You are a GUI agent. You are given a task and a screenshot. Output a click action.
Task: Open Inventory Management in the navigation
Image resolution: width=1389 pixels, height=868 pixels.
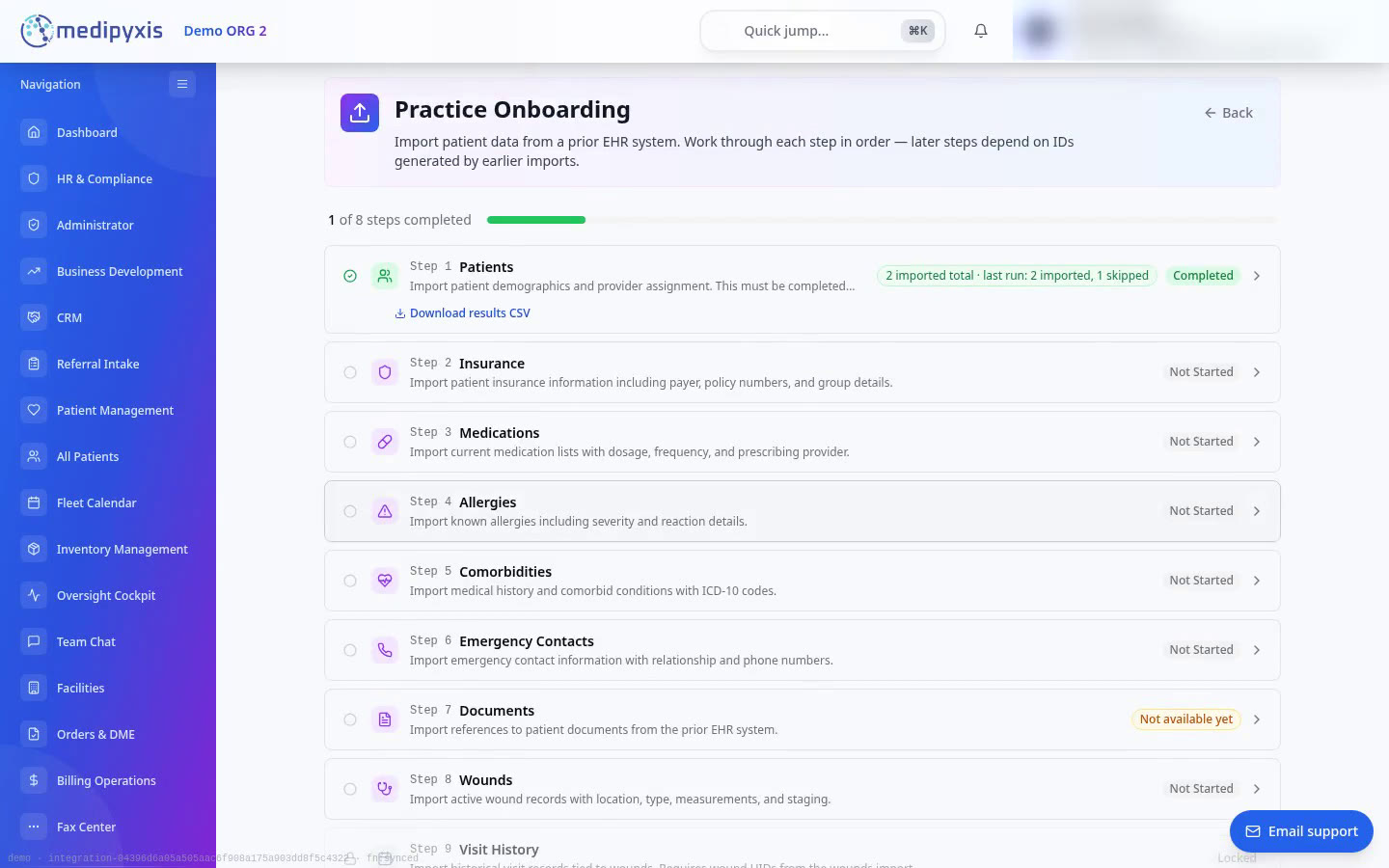coord(108,549)
